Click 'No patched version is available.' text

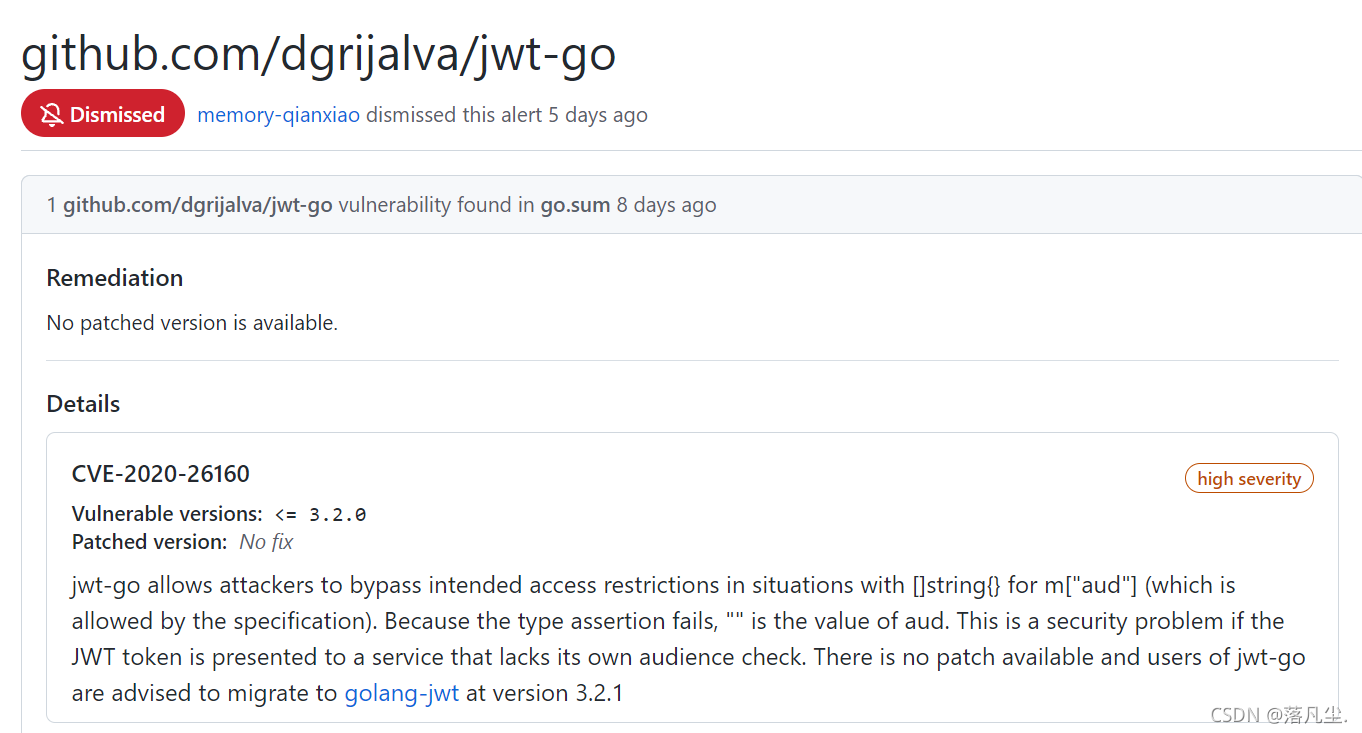pyautogui.click(x=192, y=323)
